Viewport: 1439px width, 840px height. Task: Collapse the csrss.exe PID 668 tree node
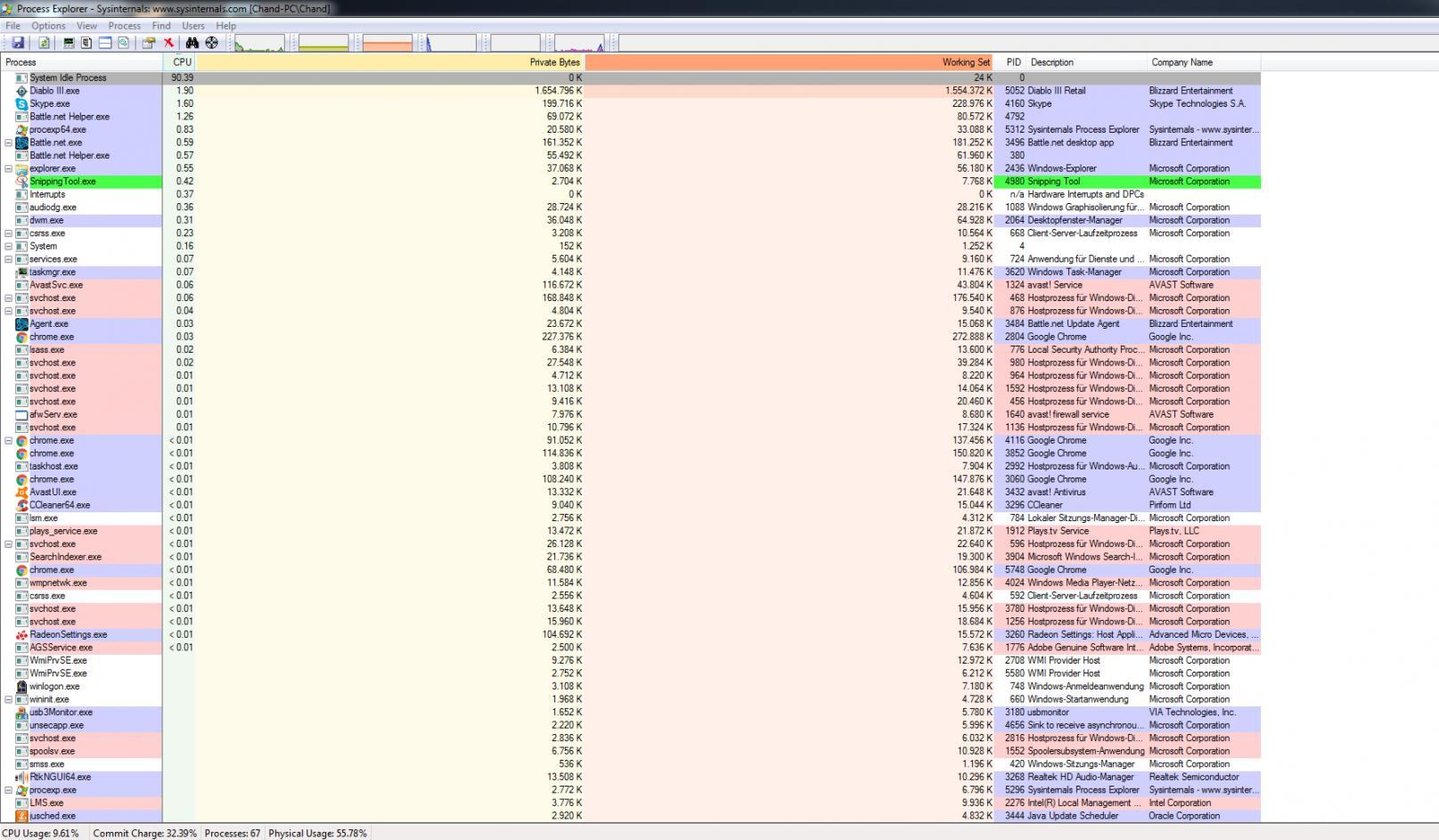pyautogui.click(x=9, y=233)
